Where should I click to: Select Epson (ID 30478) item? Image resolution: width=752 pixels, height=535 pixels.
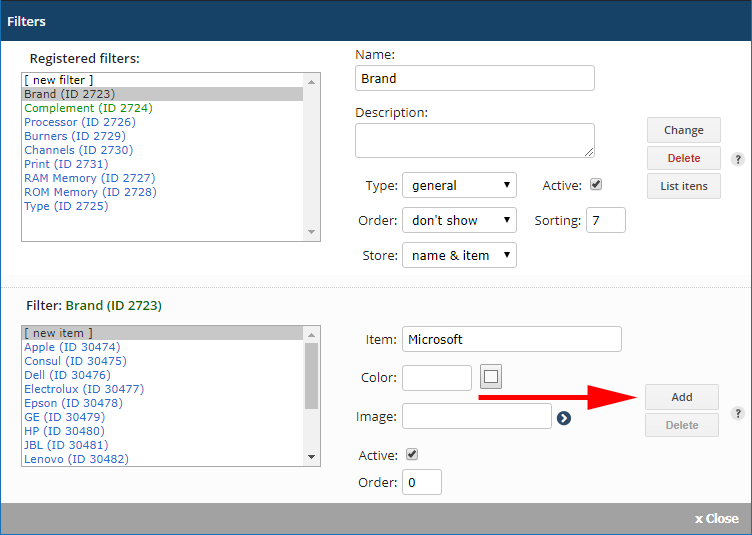pos(163,403)
